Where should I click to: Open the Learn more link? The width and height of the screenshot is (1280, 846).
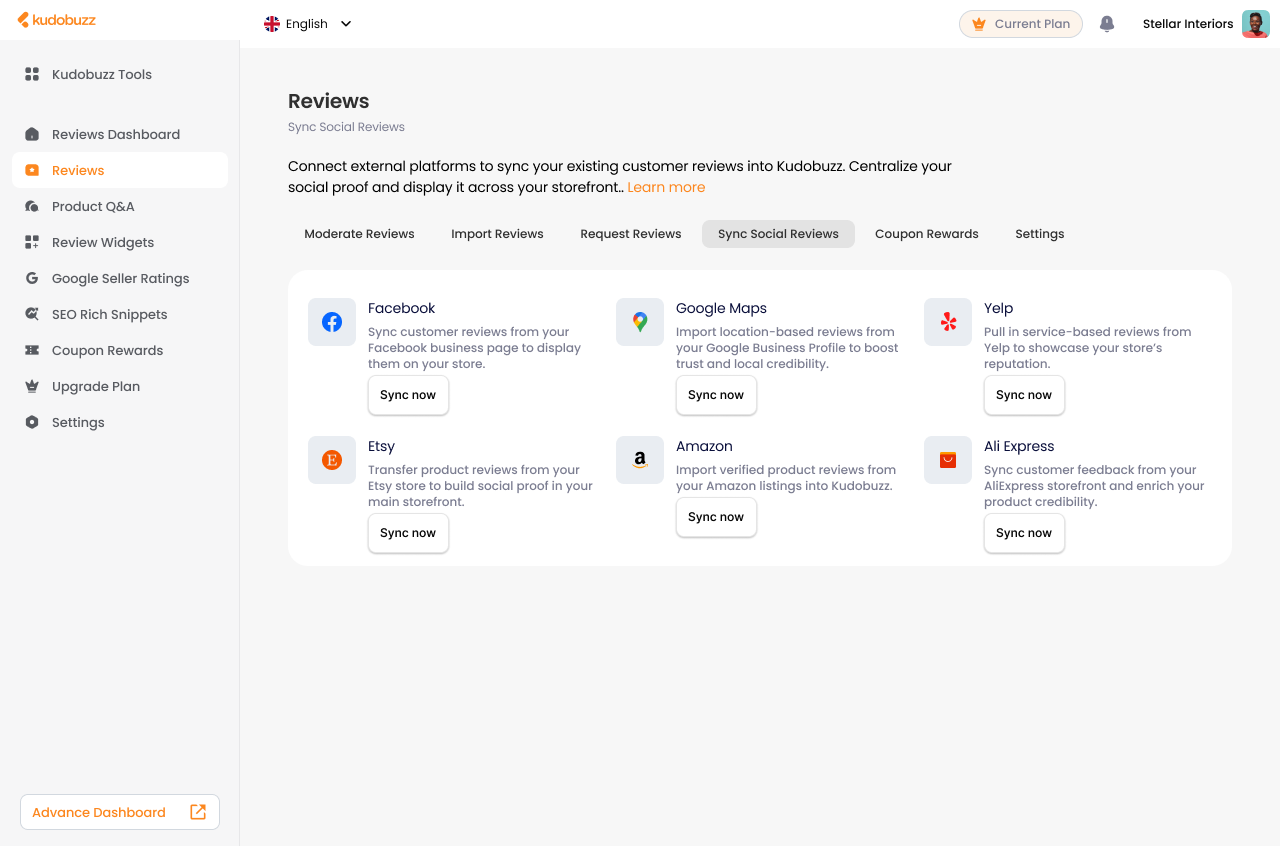666,187
